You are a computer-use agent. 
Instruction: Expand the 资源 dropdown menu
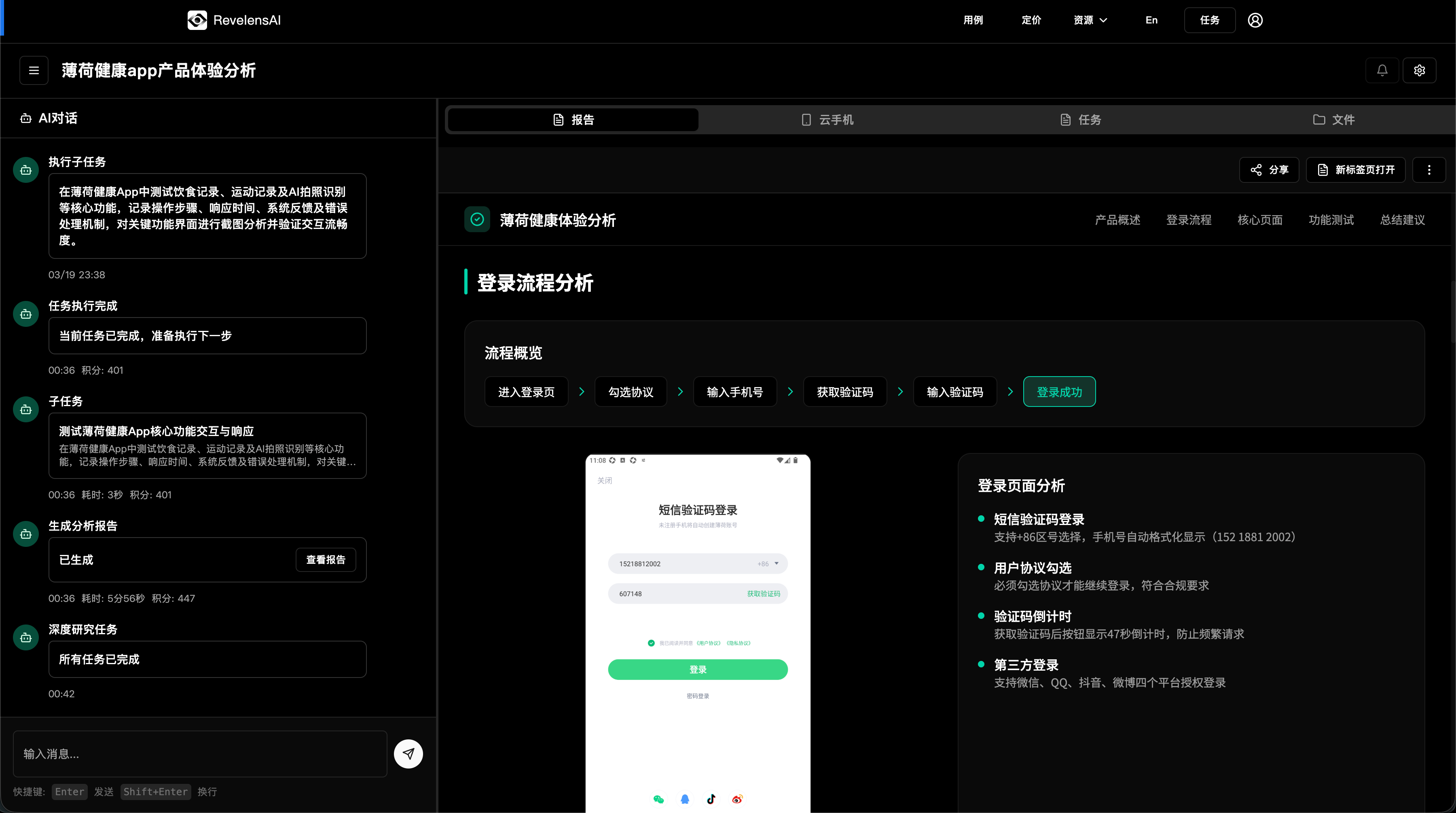[x=1090, y=20]
